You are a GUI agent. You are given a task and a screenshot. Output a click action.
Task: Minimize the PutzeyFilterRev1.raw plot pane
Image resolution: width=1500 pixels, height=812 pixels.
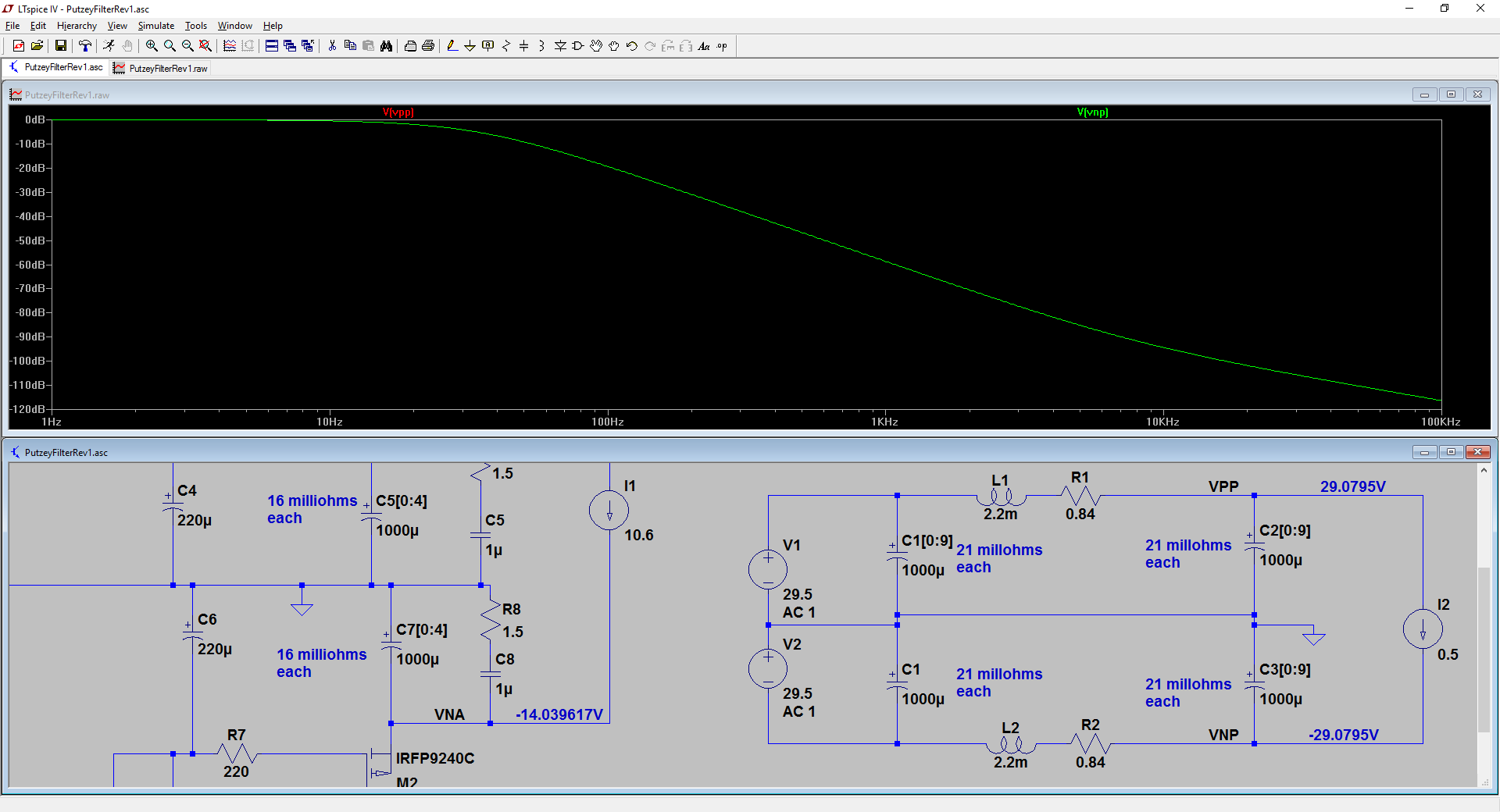point(1424,94)
